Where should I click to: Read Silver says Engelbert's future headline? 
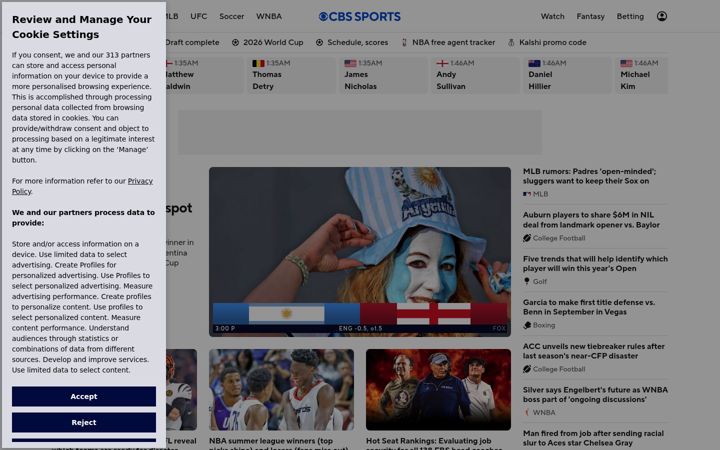(595, 394)
